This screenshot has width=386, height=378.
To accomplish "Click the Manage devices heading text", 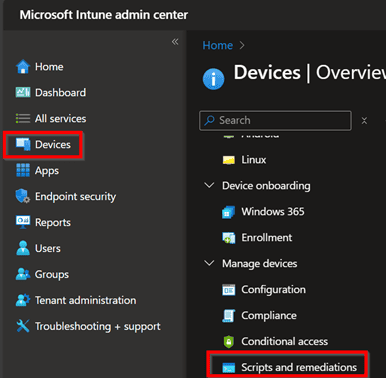I will pyautogui.click(x=259, y=264).
